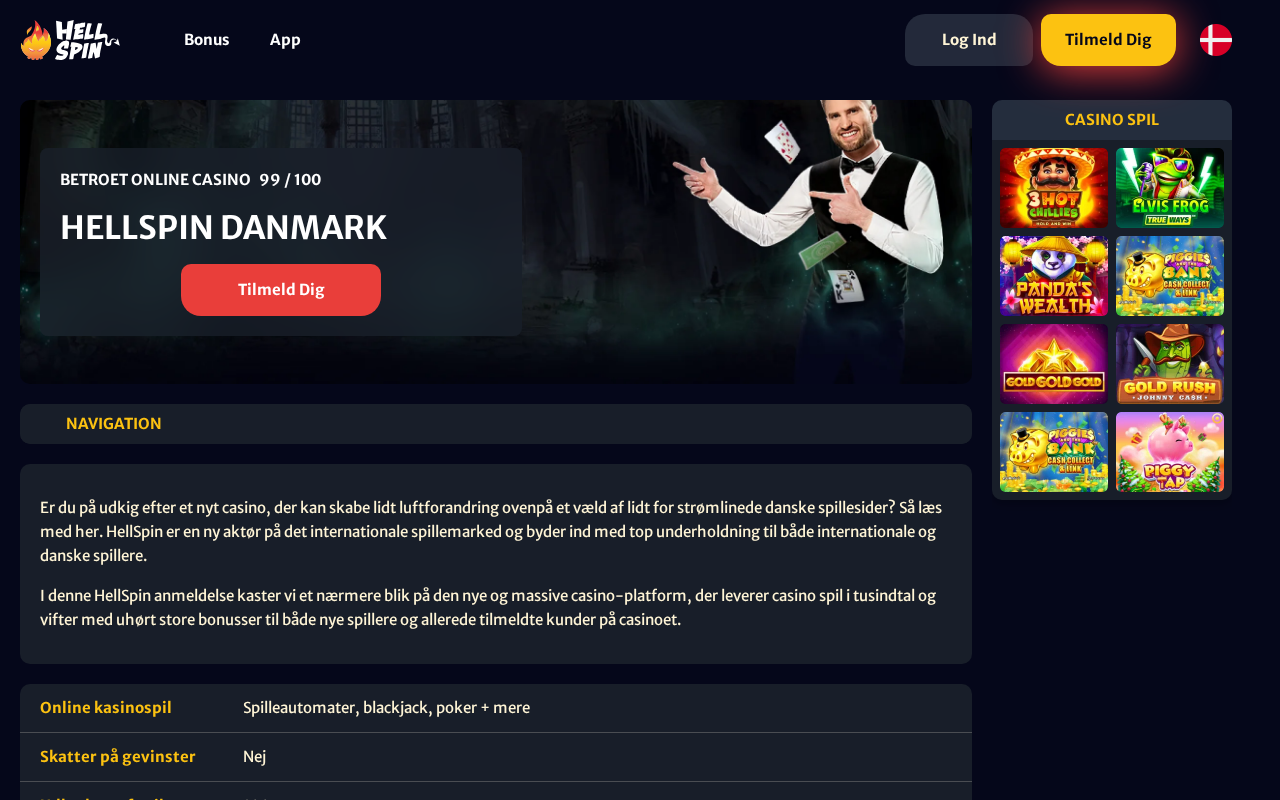
Task: Expand the Navigation section
Action: tap(496, 424)
